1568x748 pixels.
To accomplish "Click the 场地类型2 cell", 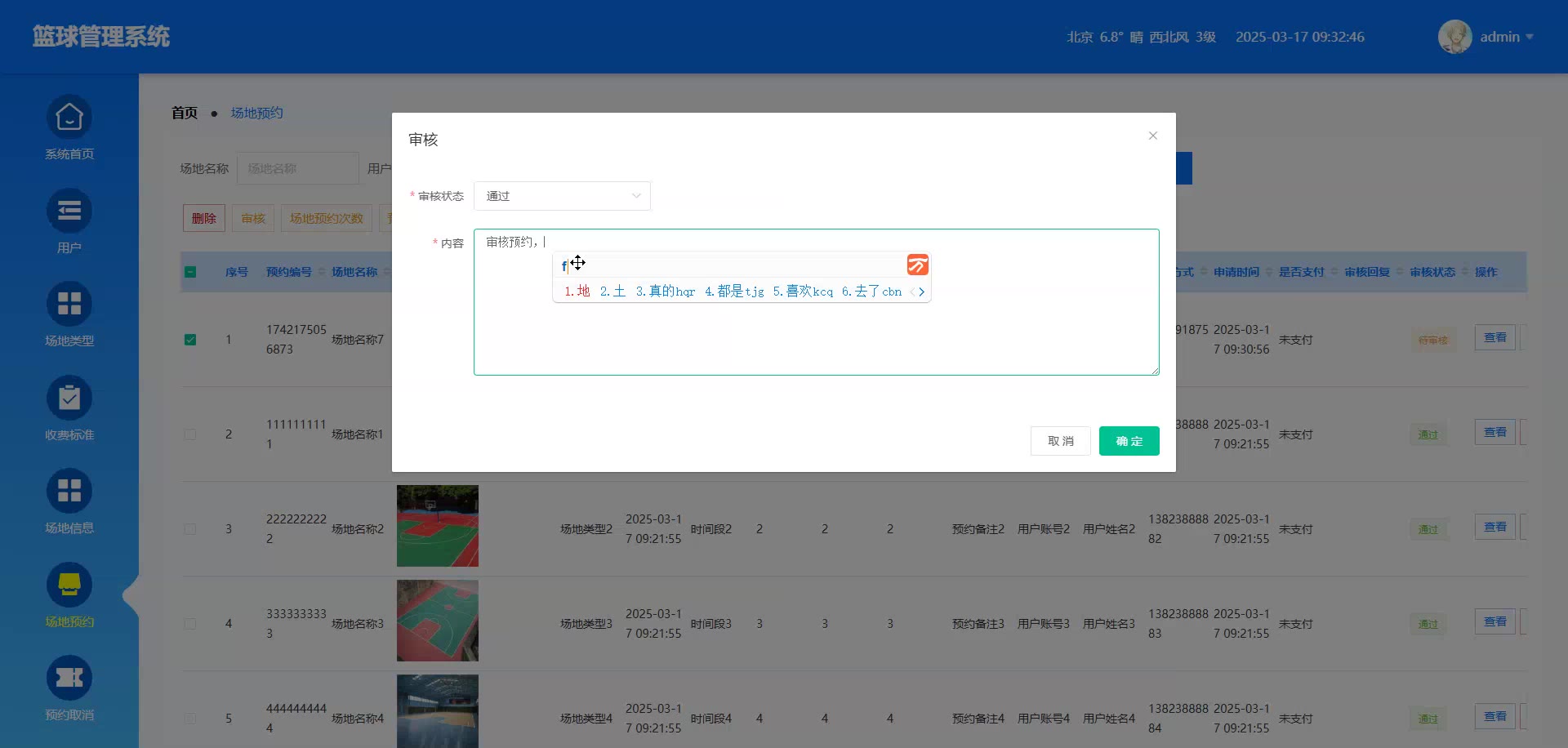I will 586,529.
